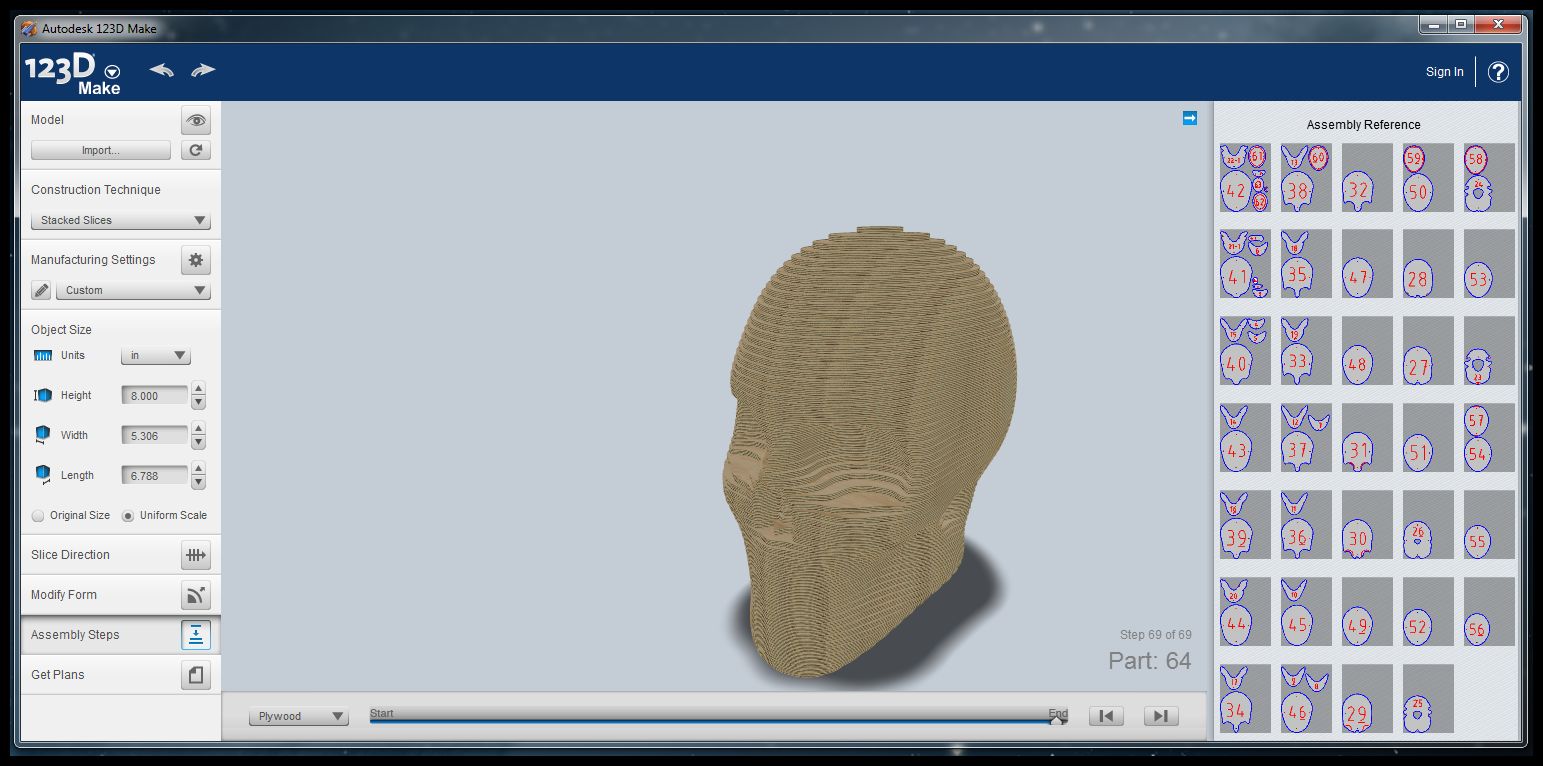Toggle model visibility eye icon
Screen dimensions: 1543x766
(196, 120)
